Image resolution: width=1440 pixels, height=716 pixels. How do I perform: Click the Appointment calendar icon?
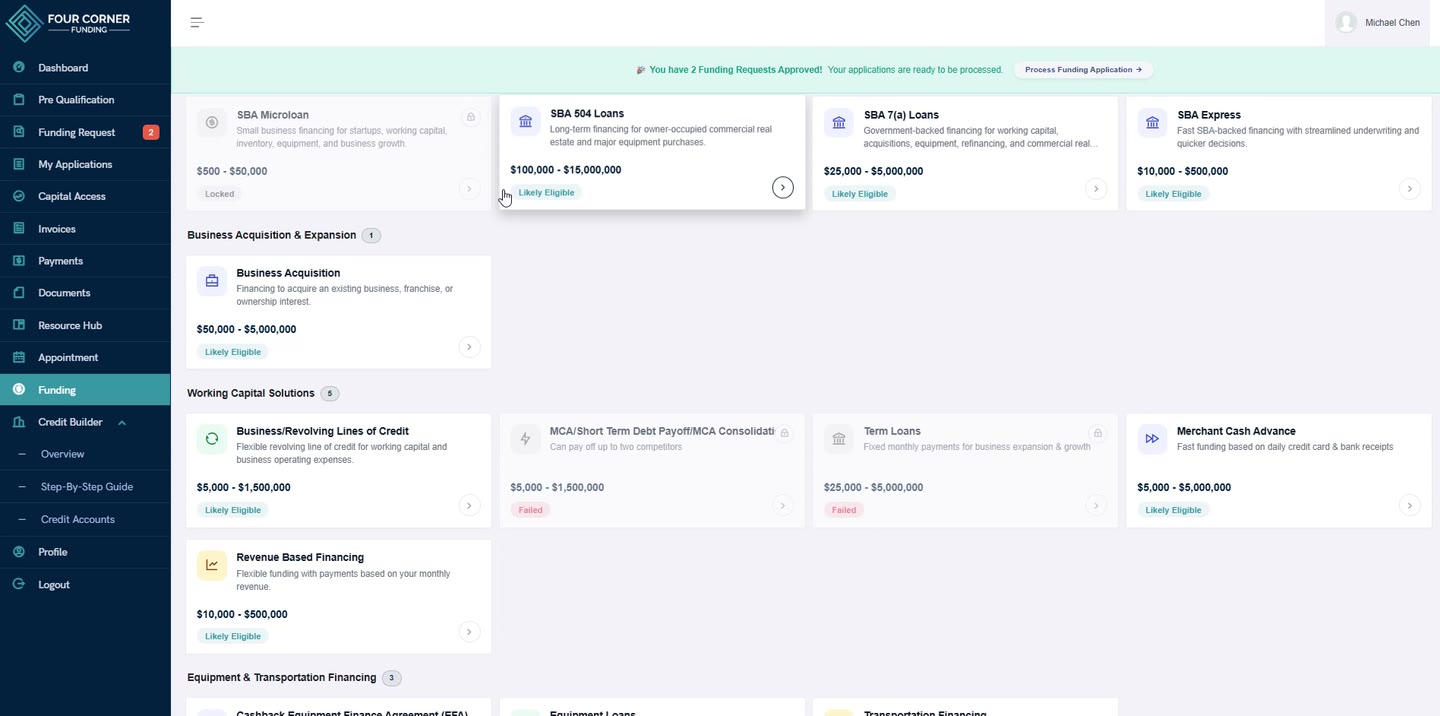click(19, 357)
